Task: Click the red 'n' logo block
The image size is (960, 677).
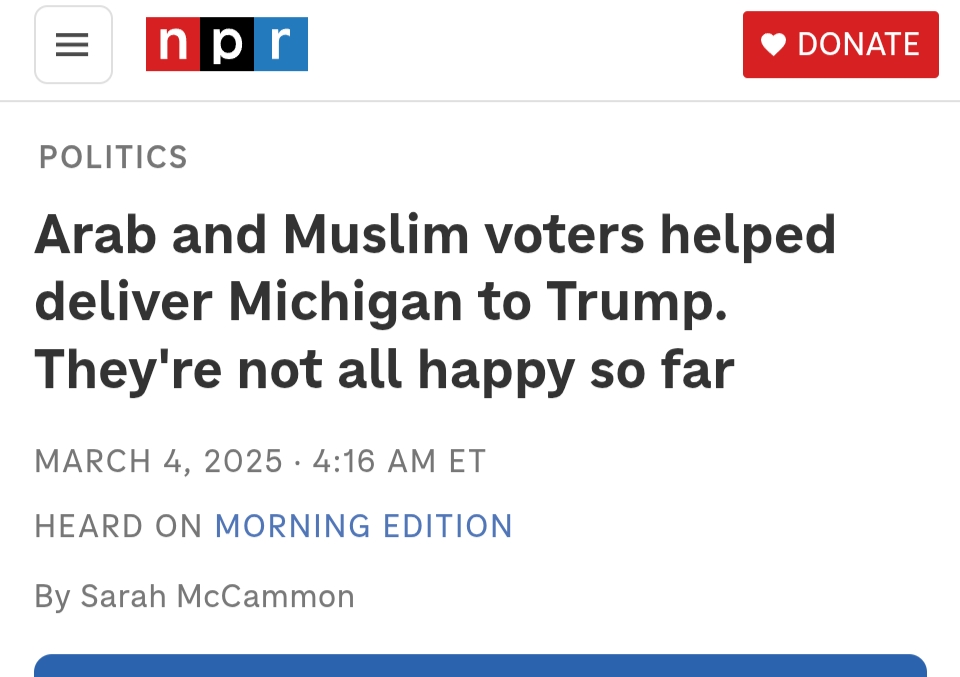Action: (x=173, y=45)
